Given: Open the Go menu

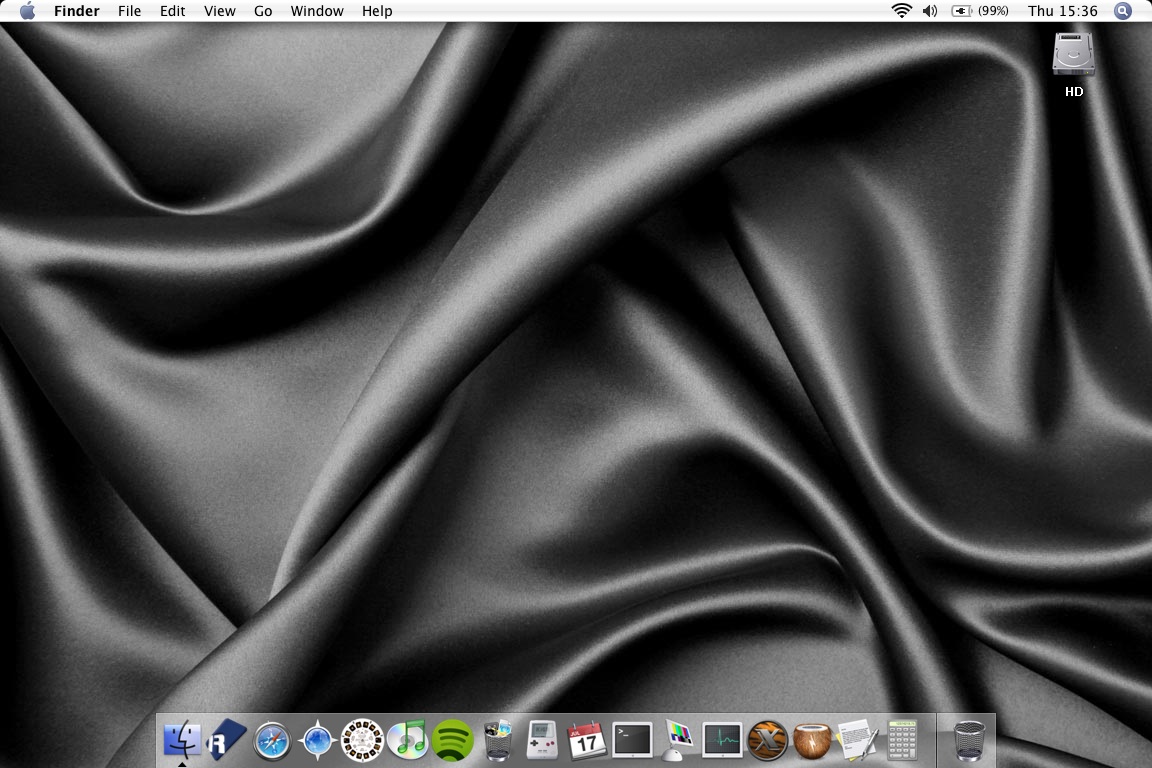Looking at the screenshot, I should pos(263,11).
